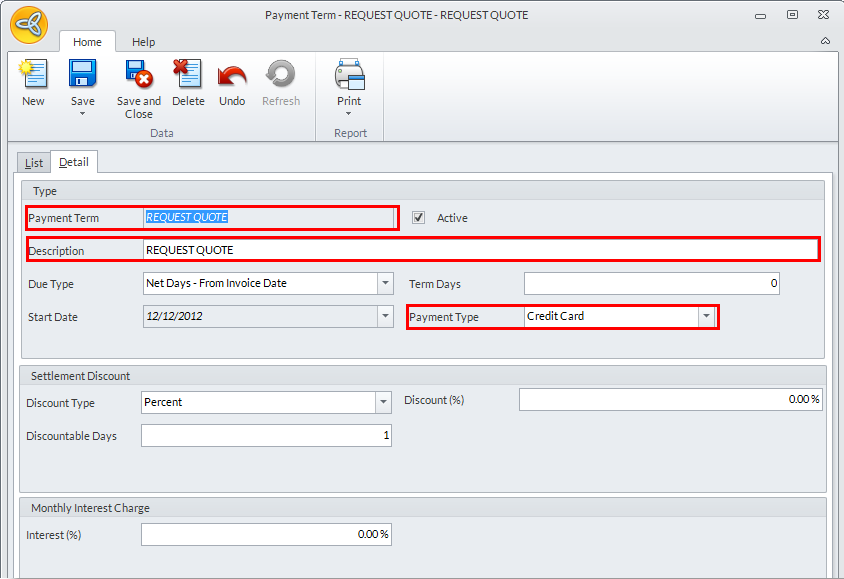Open the Discount Type dropdown
844x579 pixels.
point(383,402)
